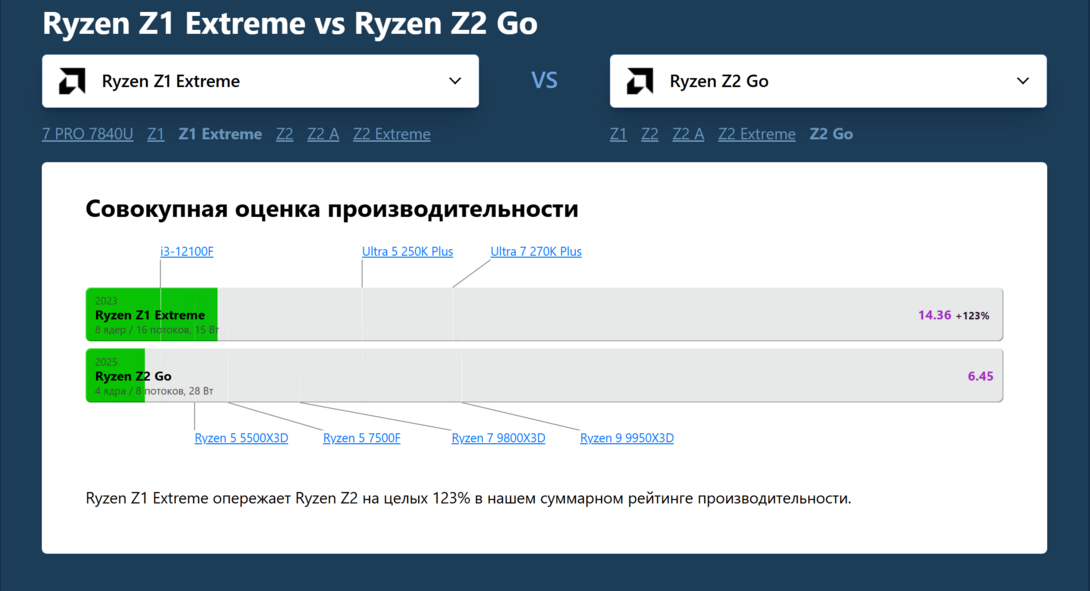1090x591 pixels.
Task: Click the heading Совокупная оценка производительности
Action: click(332, 209)
